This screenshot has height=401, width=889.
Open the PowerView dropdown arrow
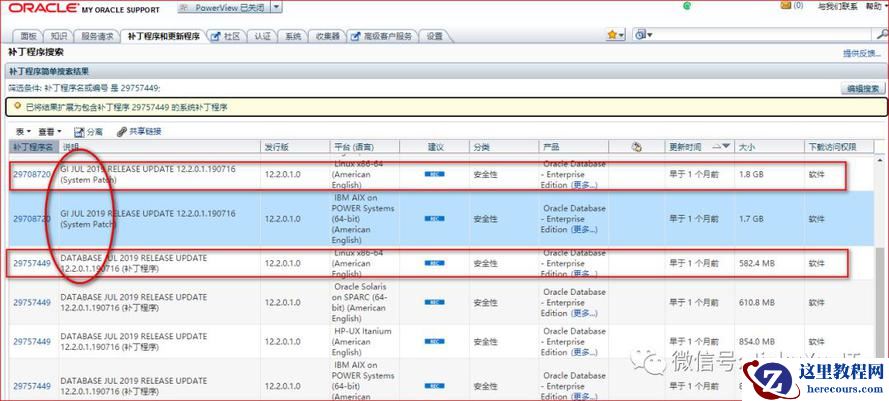coord(276,7)
